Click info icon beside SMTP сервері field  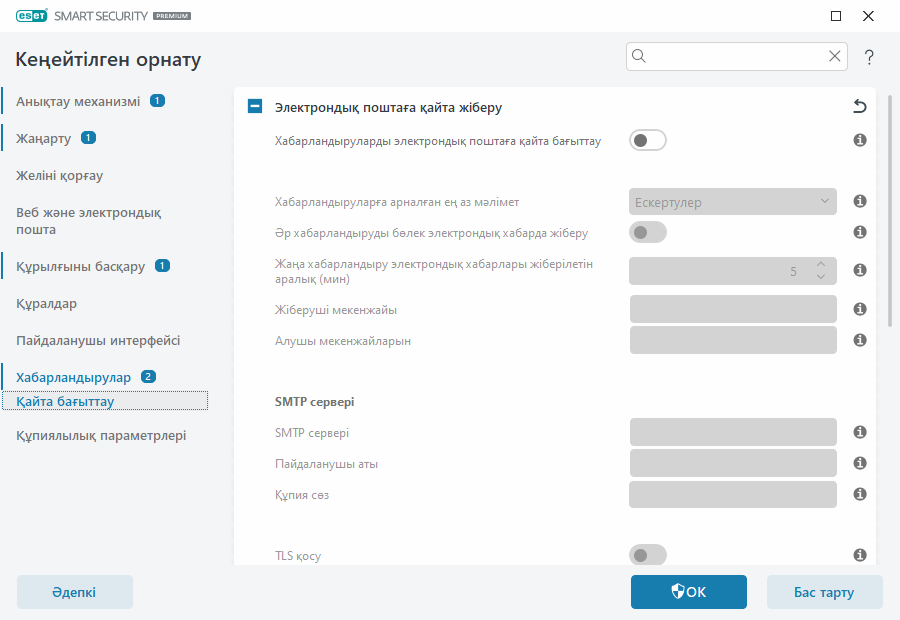coord(859,432)
